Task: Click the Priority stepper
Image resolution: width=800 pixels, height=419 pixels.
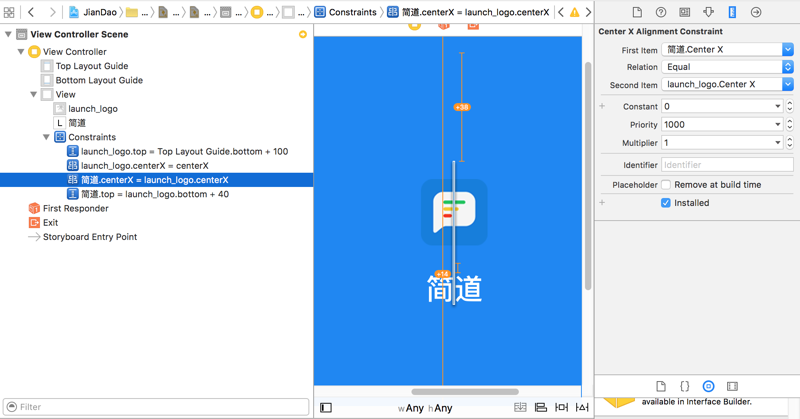Action: pyautogui.click(x=790, y=125)
